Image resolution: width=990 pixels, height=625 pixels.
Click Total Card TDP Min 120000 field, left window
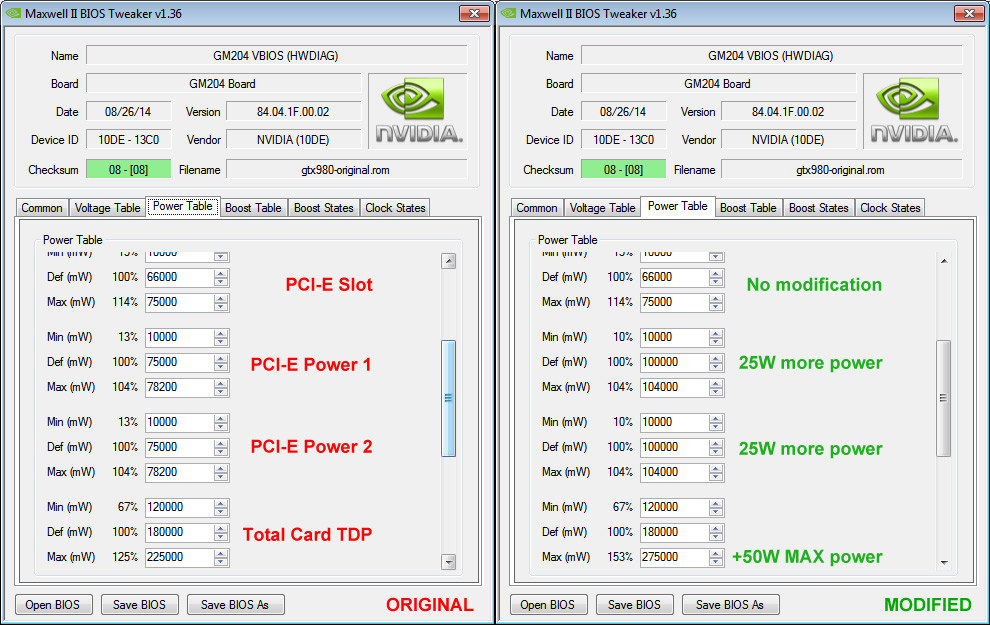pos(179,507)
